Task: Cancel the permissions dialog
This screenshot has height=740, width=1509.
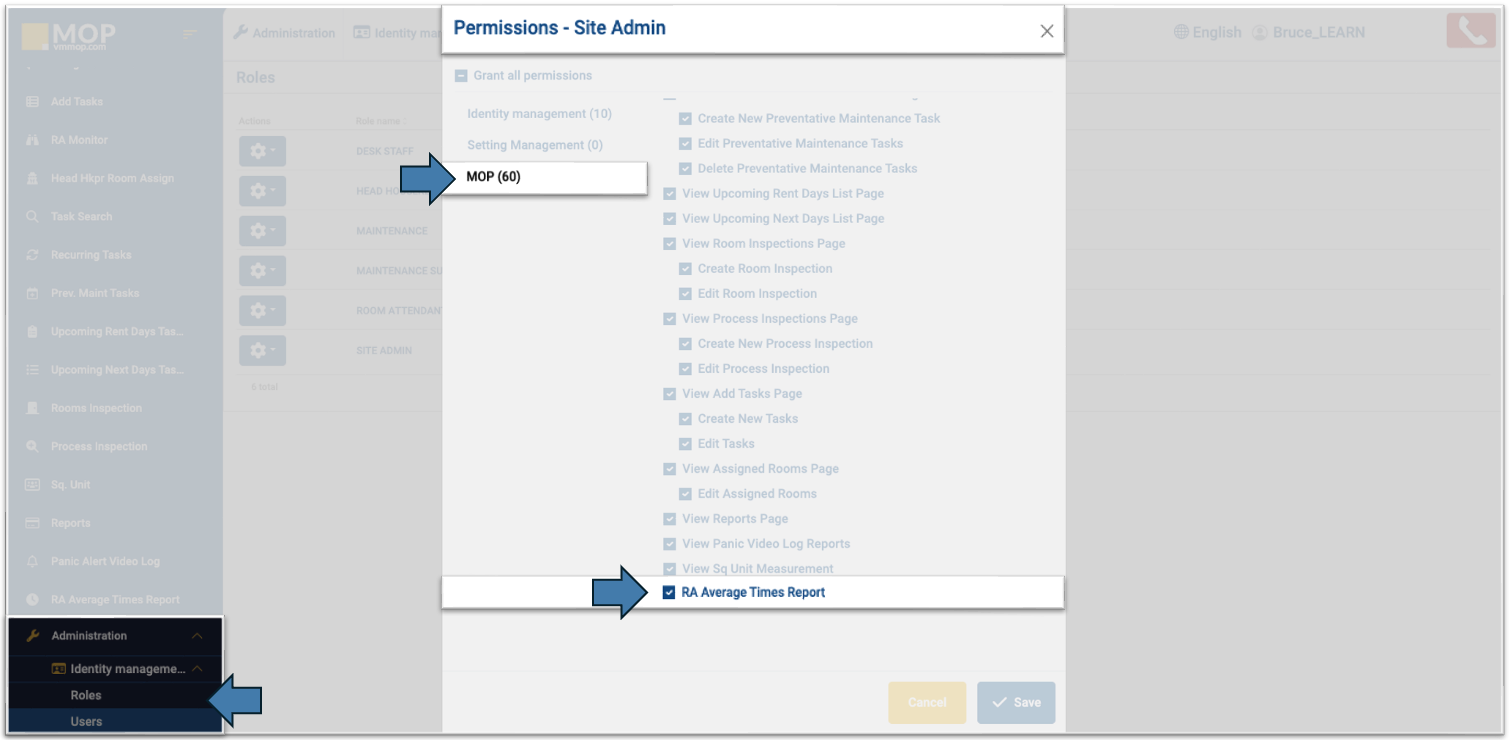Action: (x=927, y=702)
